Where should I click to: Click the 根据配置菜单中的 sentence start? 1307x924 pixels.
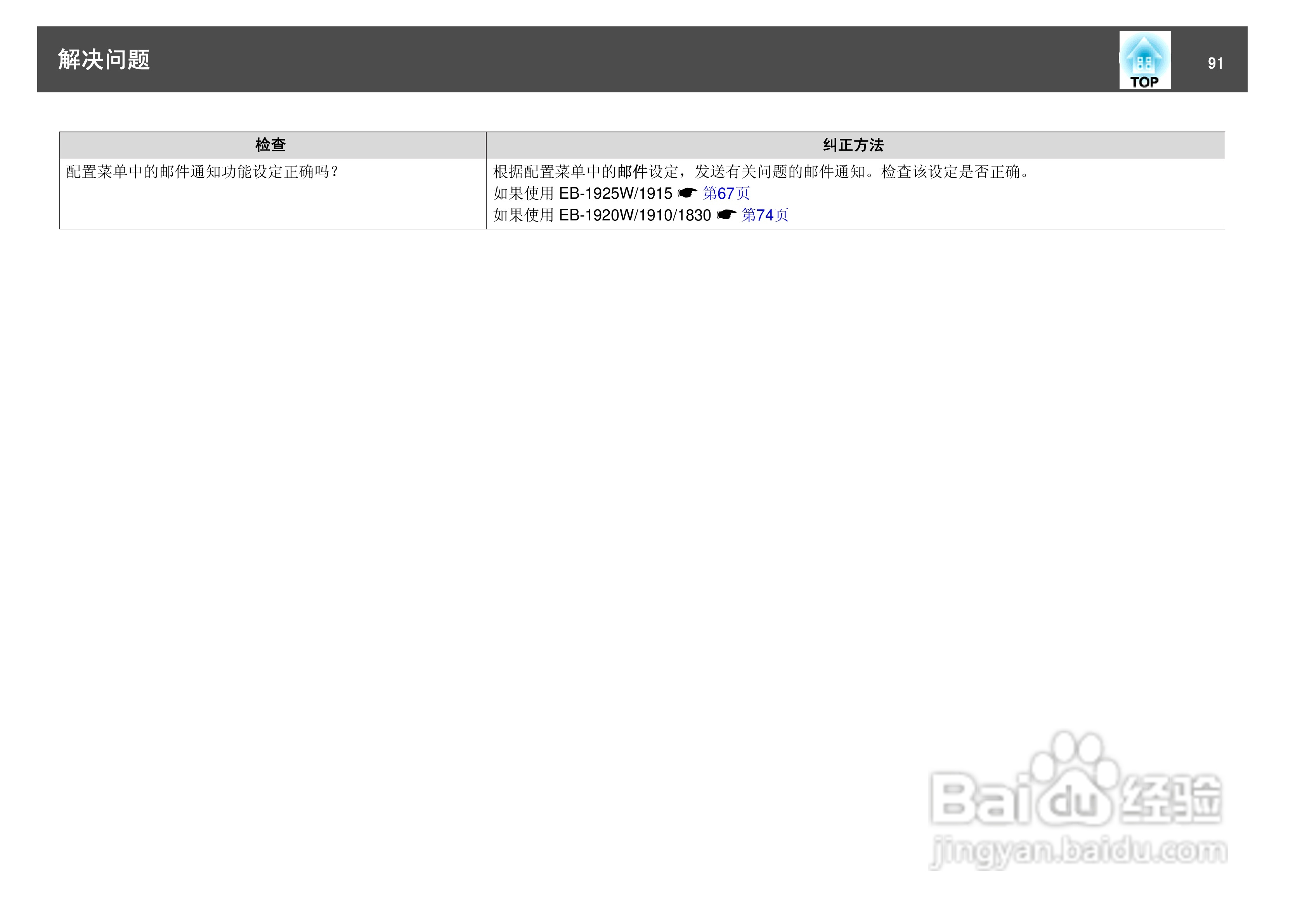555,172
